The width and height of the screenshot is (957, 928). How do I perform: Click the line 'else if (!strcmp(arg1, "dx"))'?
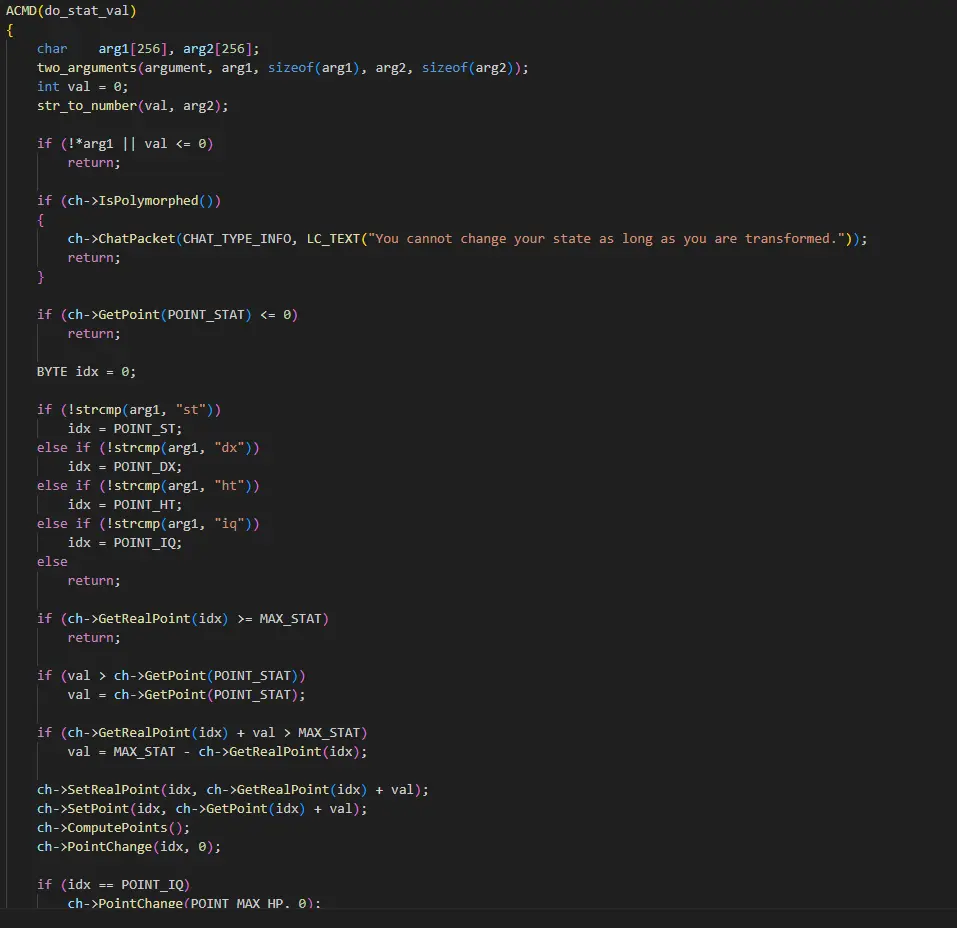tap(148, 448)
